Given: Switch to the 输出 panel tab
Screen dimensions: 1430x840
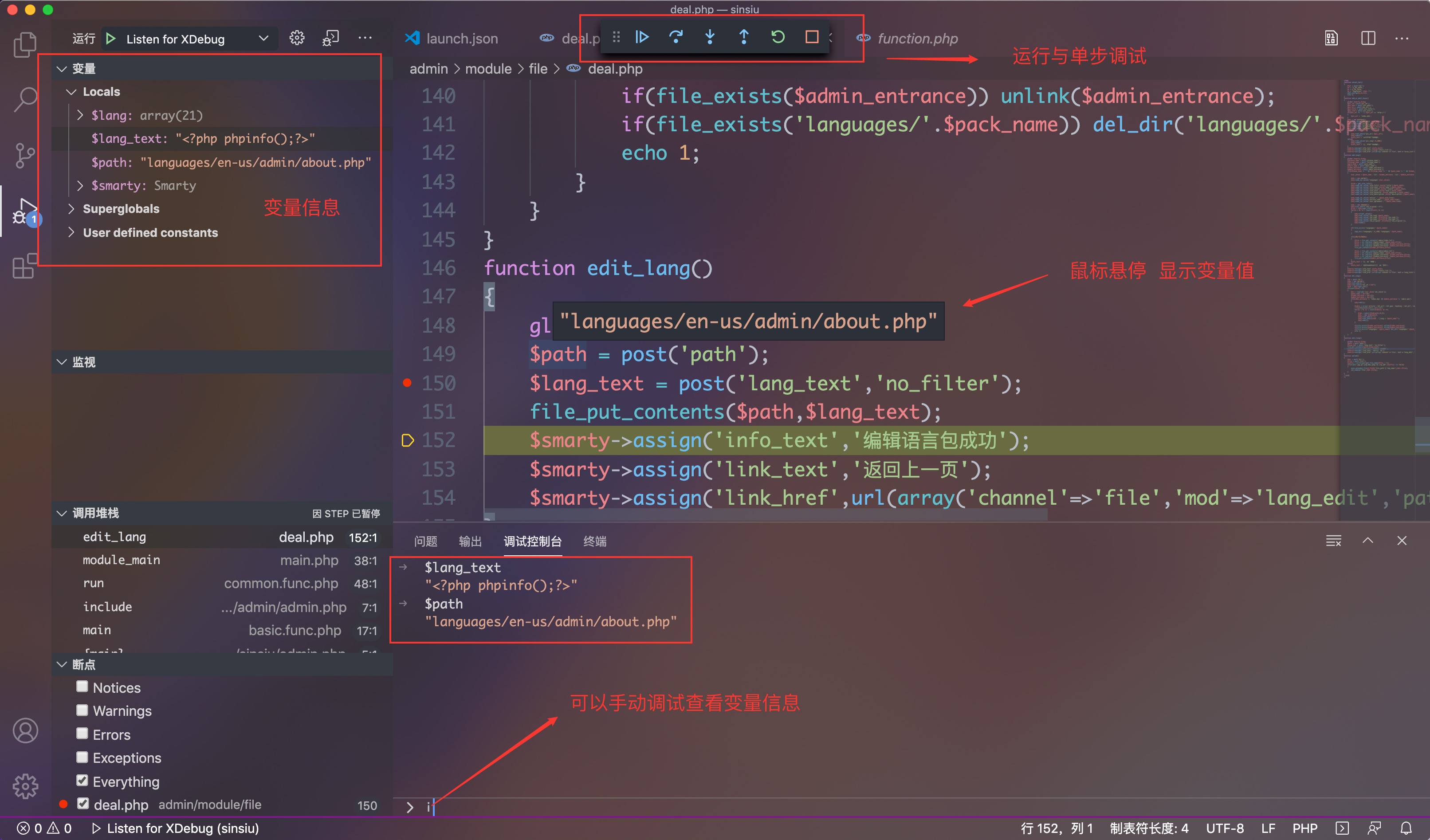Looking at the screenshot, I should [x=470, y=542].
